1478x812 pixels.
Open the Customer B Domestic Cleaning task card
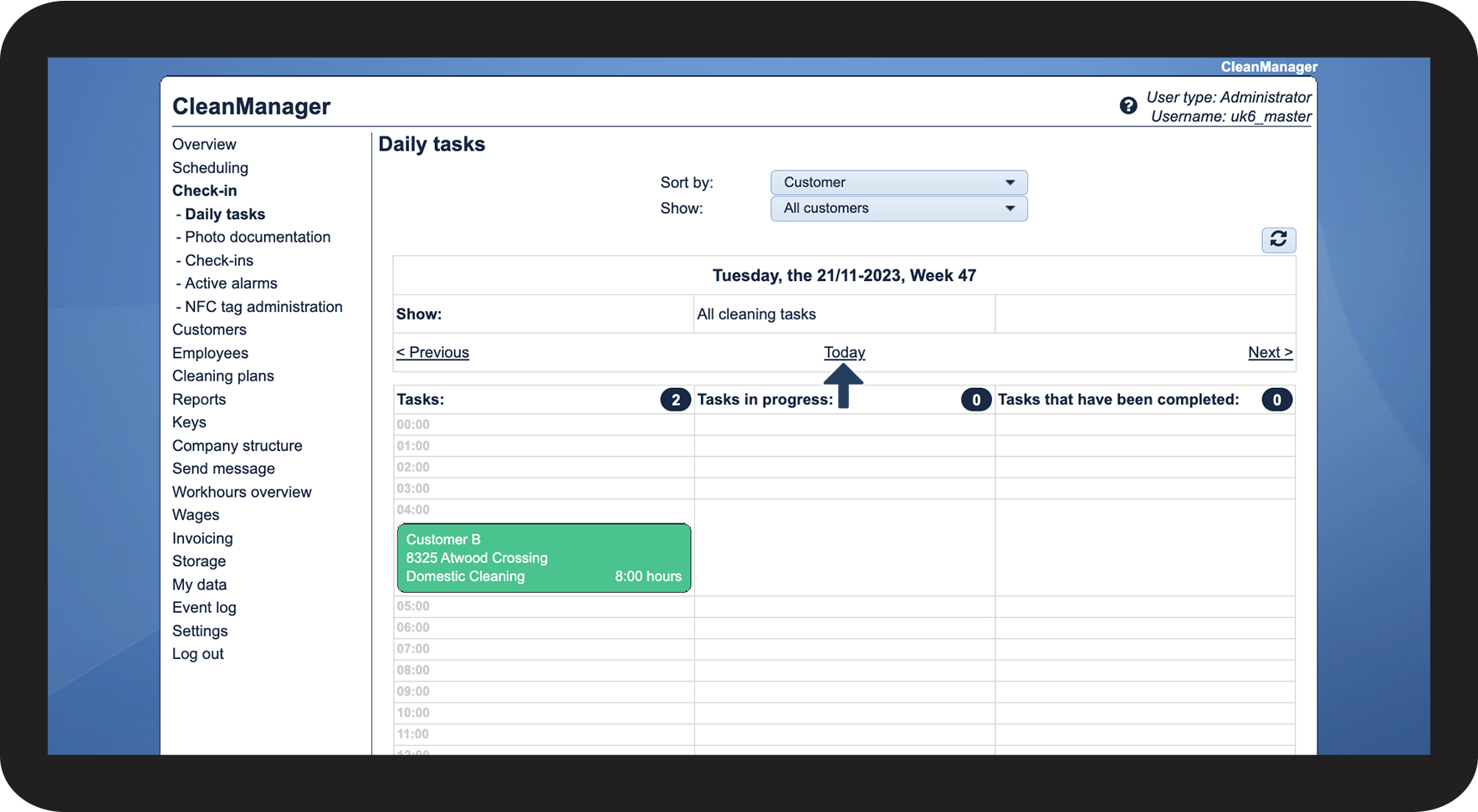[544, 558]
